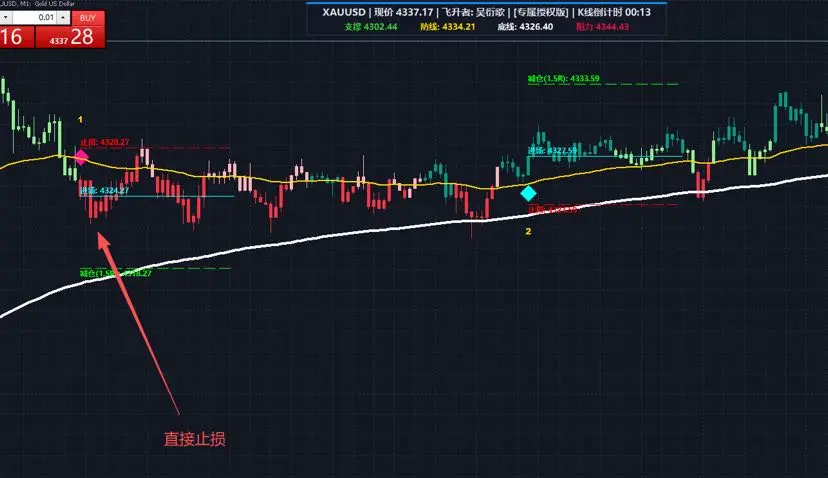Click the yellow signal number 2 label

(x=528, y=231)
